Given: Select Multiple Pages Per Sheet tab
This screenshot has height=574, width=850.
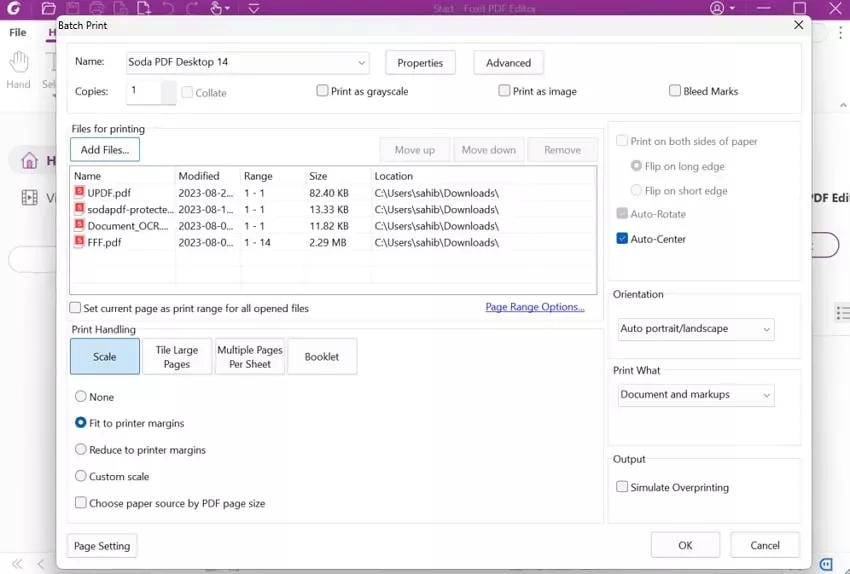Looking at the screenshot, I should coord(249,357).
